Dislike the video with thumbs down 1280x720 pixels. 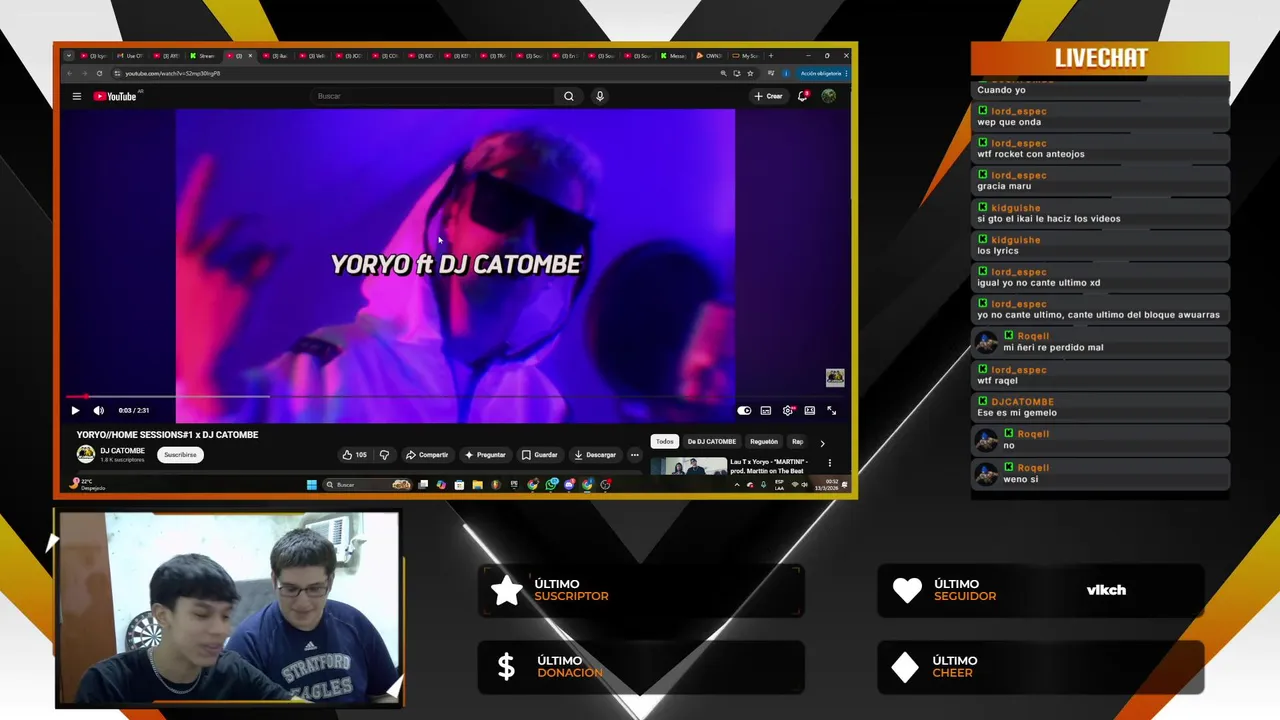pos(384,455)
